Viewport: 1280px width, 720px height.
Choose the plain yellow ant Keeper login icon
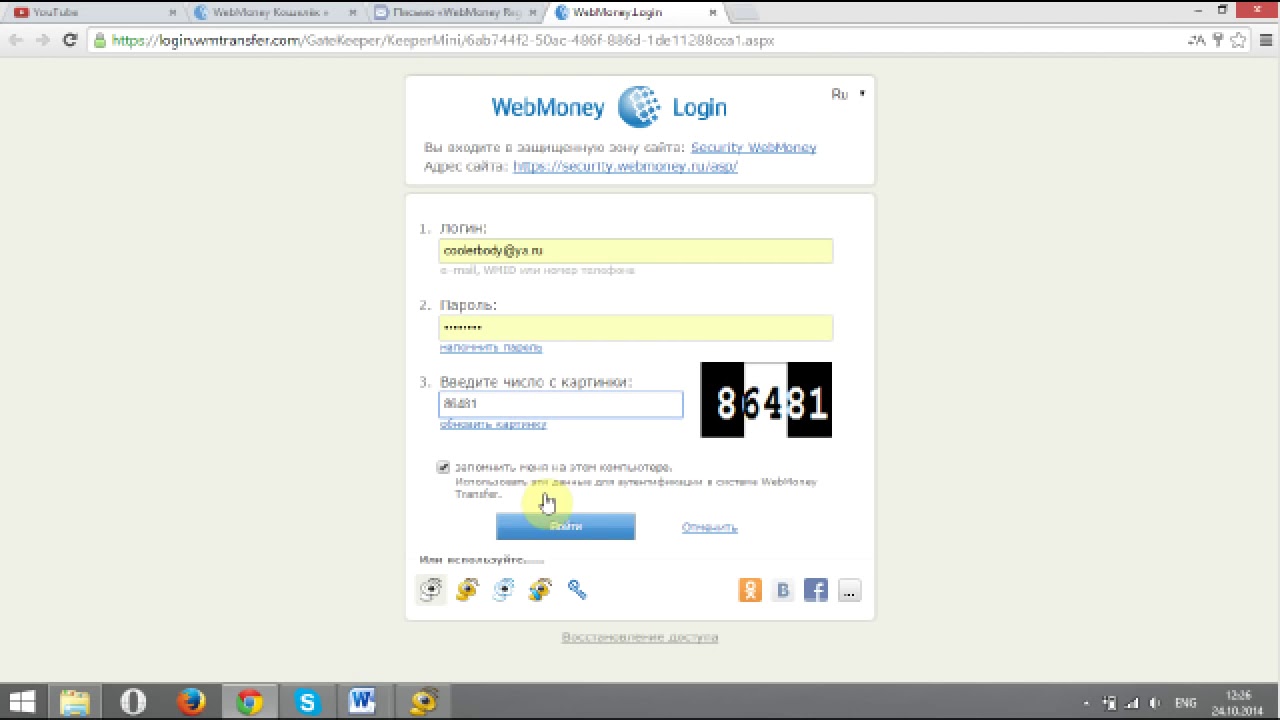tap(467, 590)
